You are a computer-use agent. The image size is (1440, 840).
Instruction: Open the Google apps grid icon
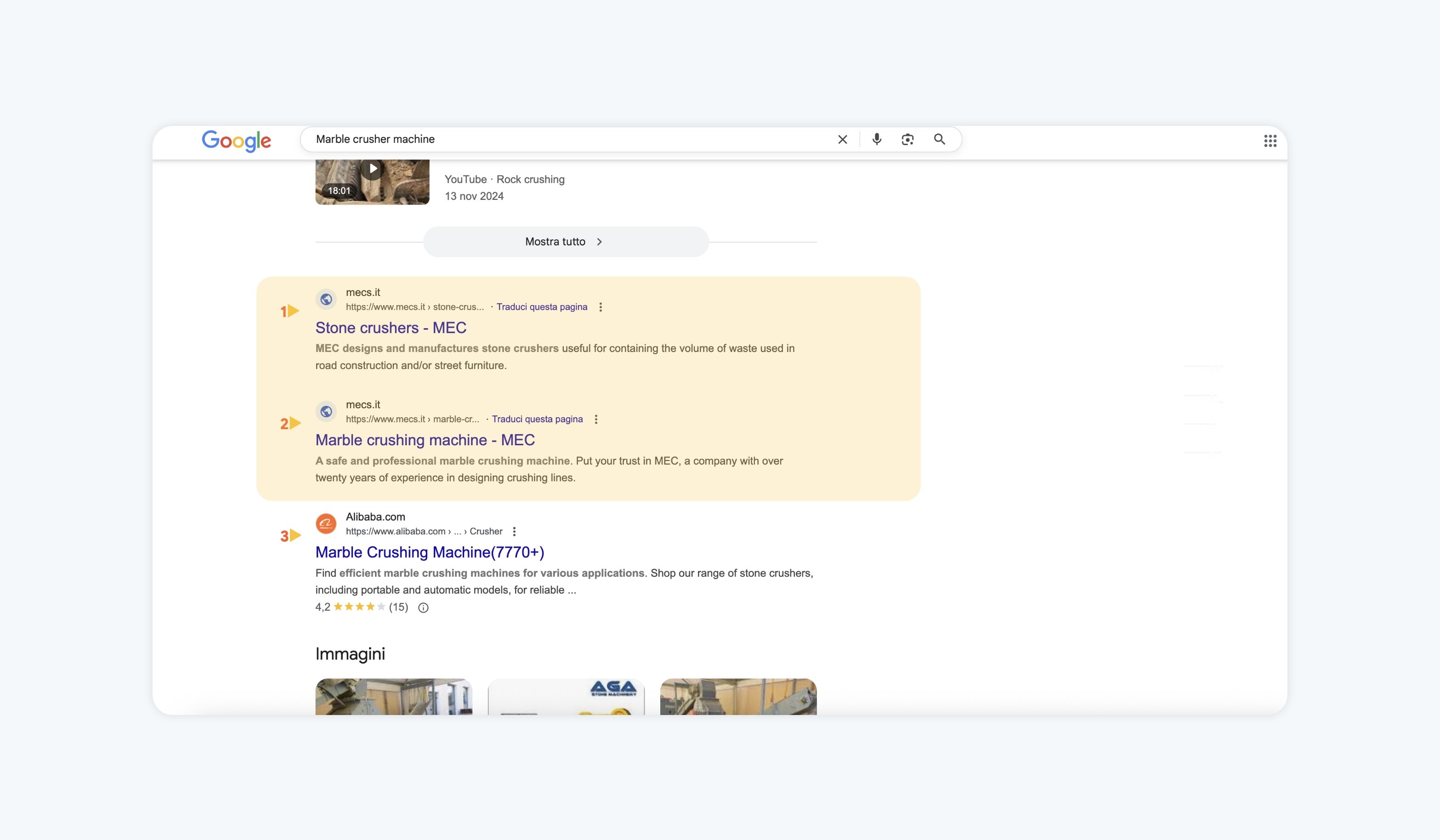[x=1270, y=141]
